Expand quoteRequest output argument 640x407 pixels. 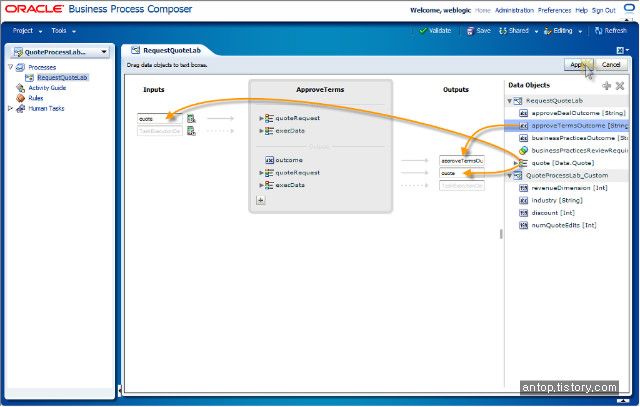pos(261,173)
